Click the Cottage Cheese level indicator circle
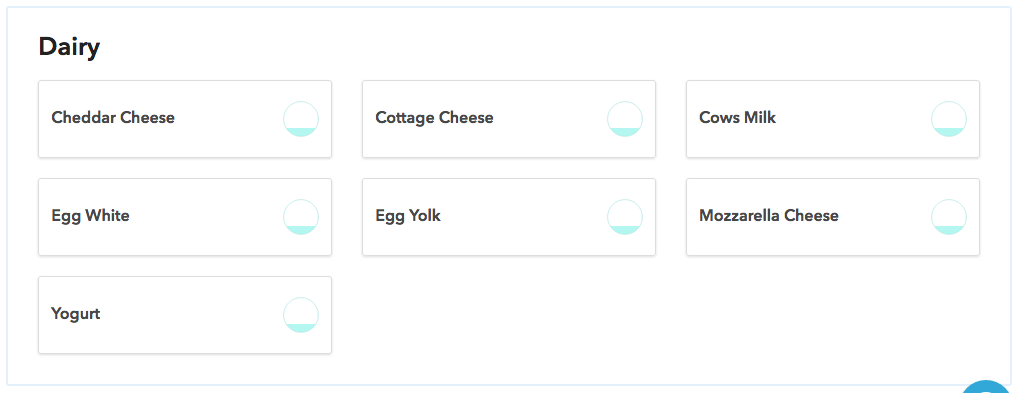This screenshot has width=1018, height=393. point(625,119)
